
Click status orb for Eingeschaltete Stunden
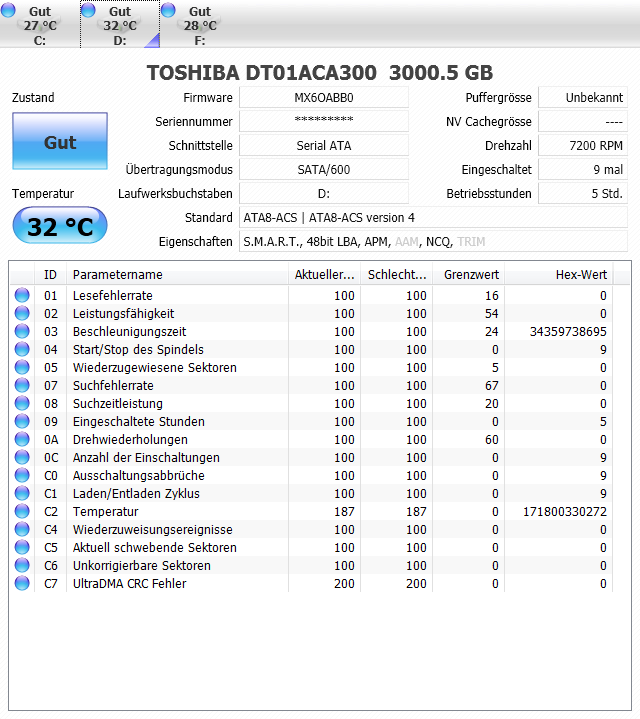[x=22, y=421]
